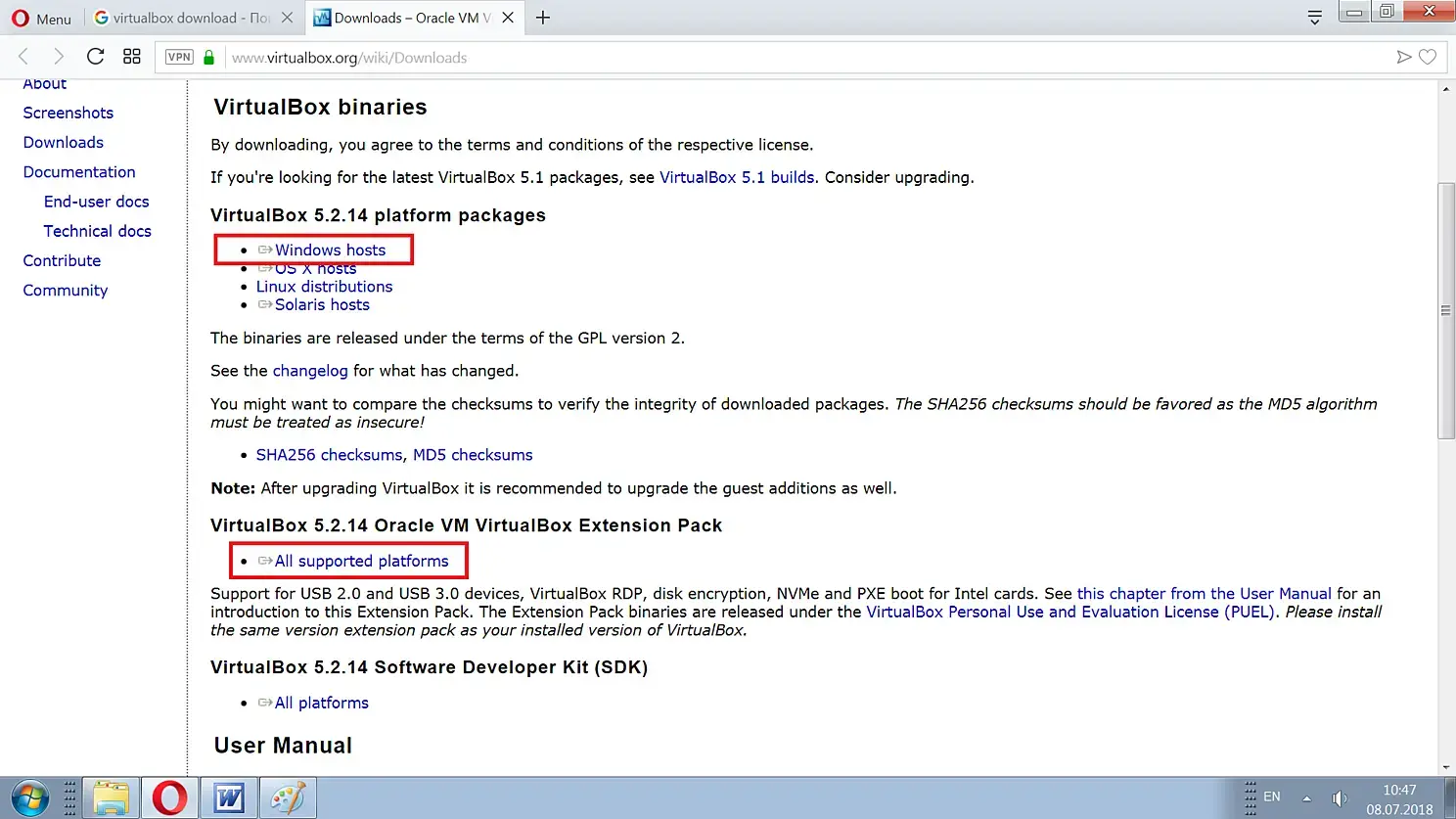Image resolution: width=1456 pixels, height=819 pixels.
Task: Download the Solaris hosts package
Action: point(322,304)
